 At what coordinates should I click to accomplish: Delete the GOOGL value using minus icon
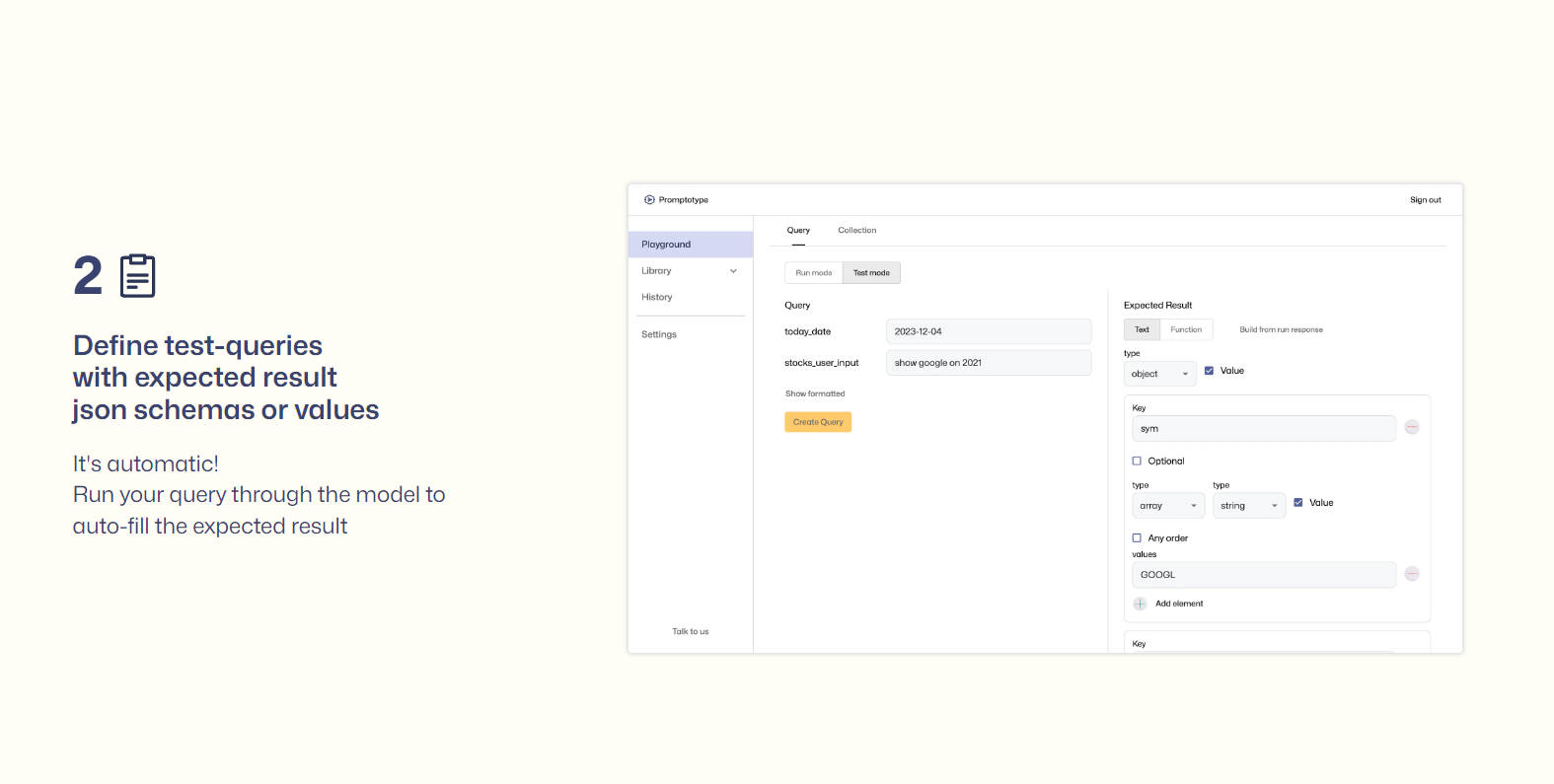click(1412, 574)
